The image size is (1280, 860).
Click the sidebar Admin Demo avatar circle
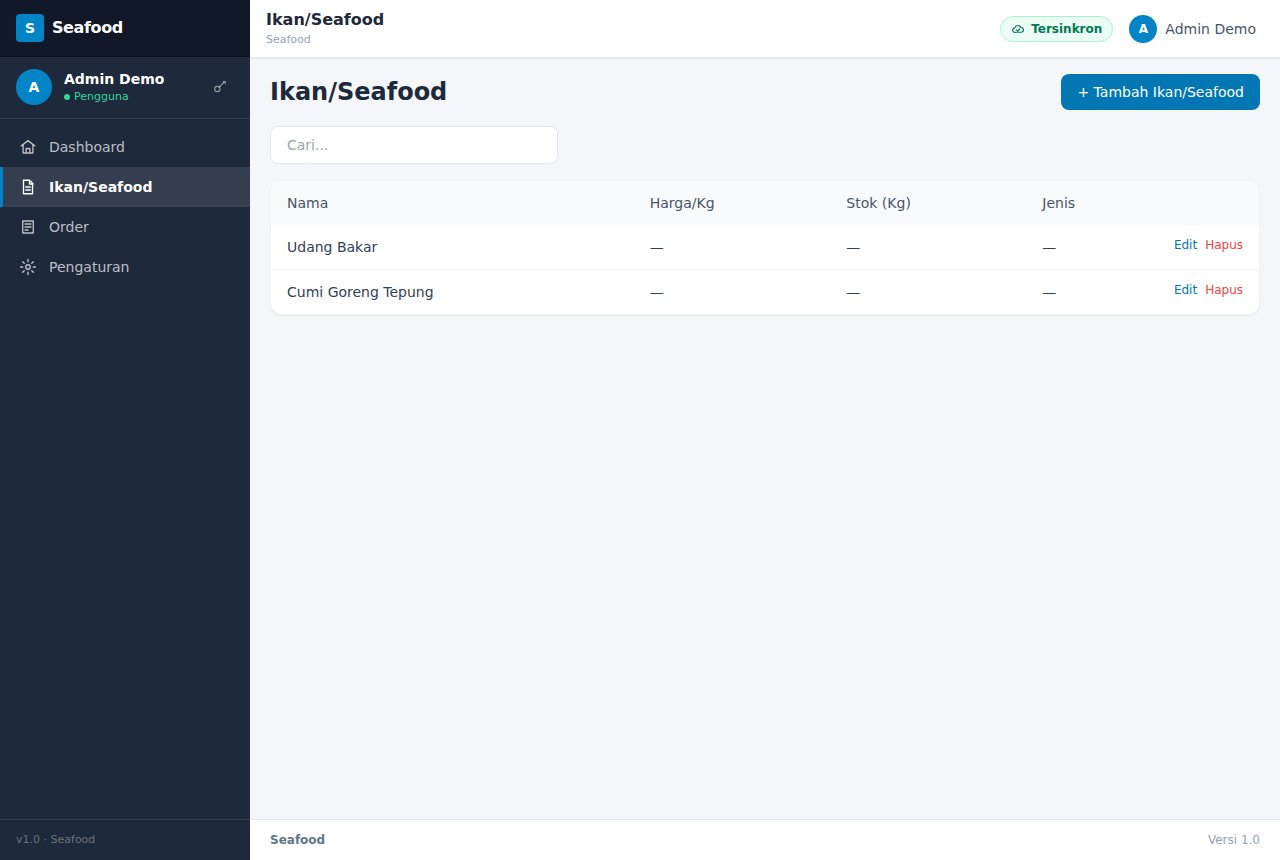(34, 87)
